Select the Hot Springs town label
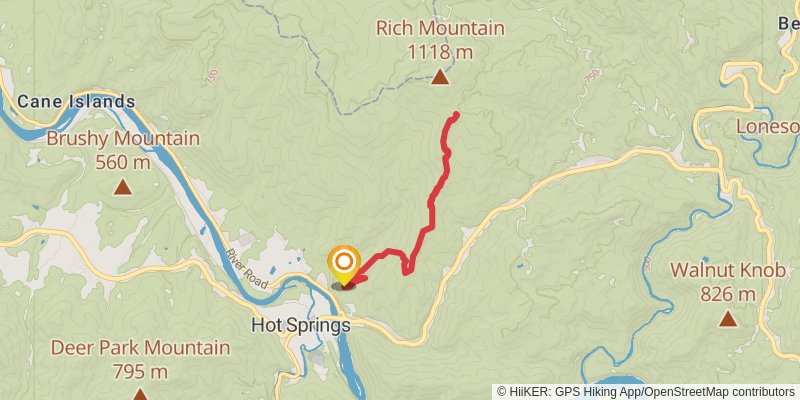This screenshot has height=400, width=800. (x=301, y=326)
